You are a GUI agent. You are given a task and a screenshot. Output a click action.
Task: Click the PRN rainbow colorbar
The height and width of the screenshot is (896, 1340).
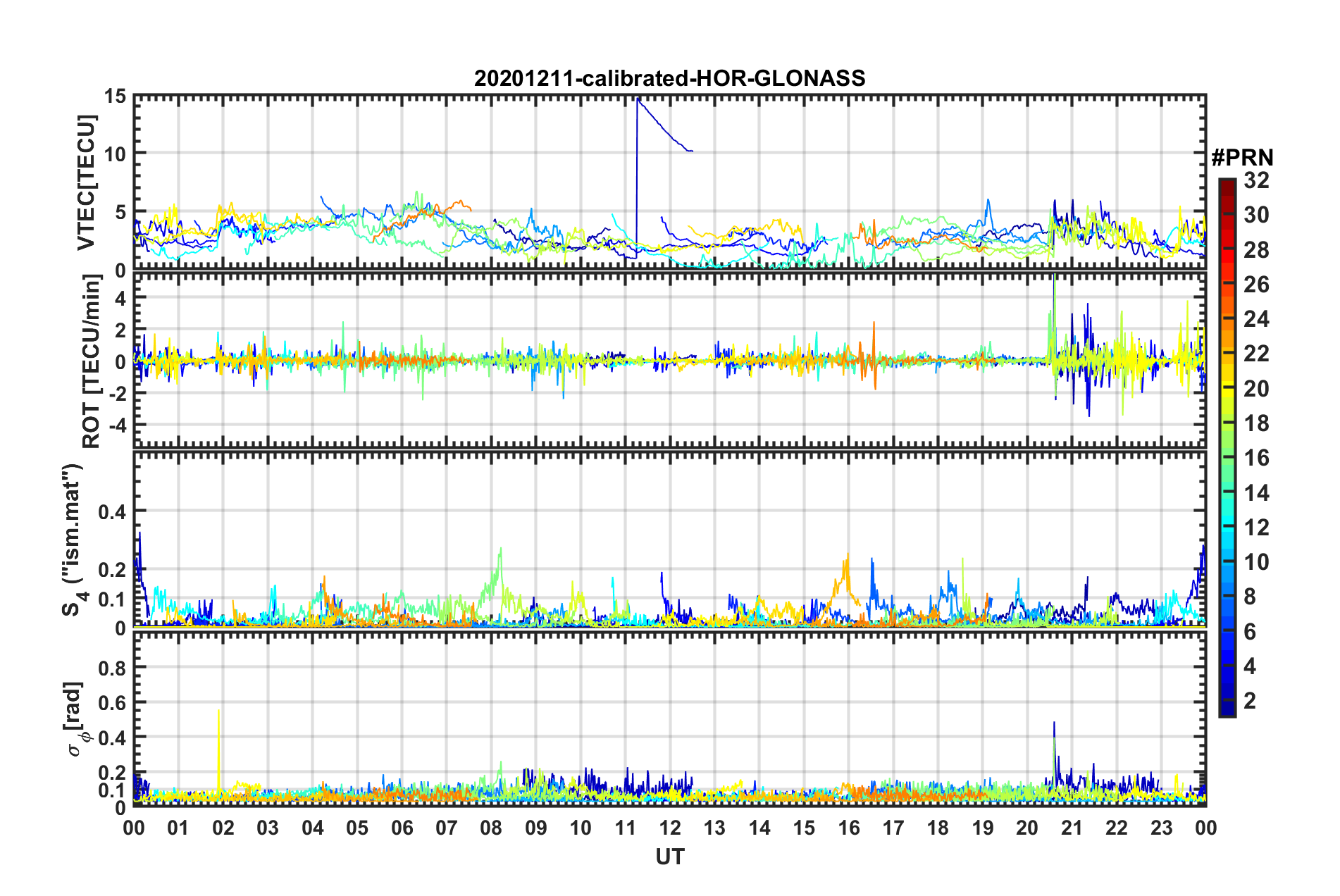point(1227,447)
